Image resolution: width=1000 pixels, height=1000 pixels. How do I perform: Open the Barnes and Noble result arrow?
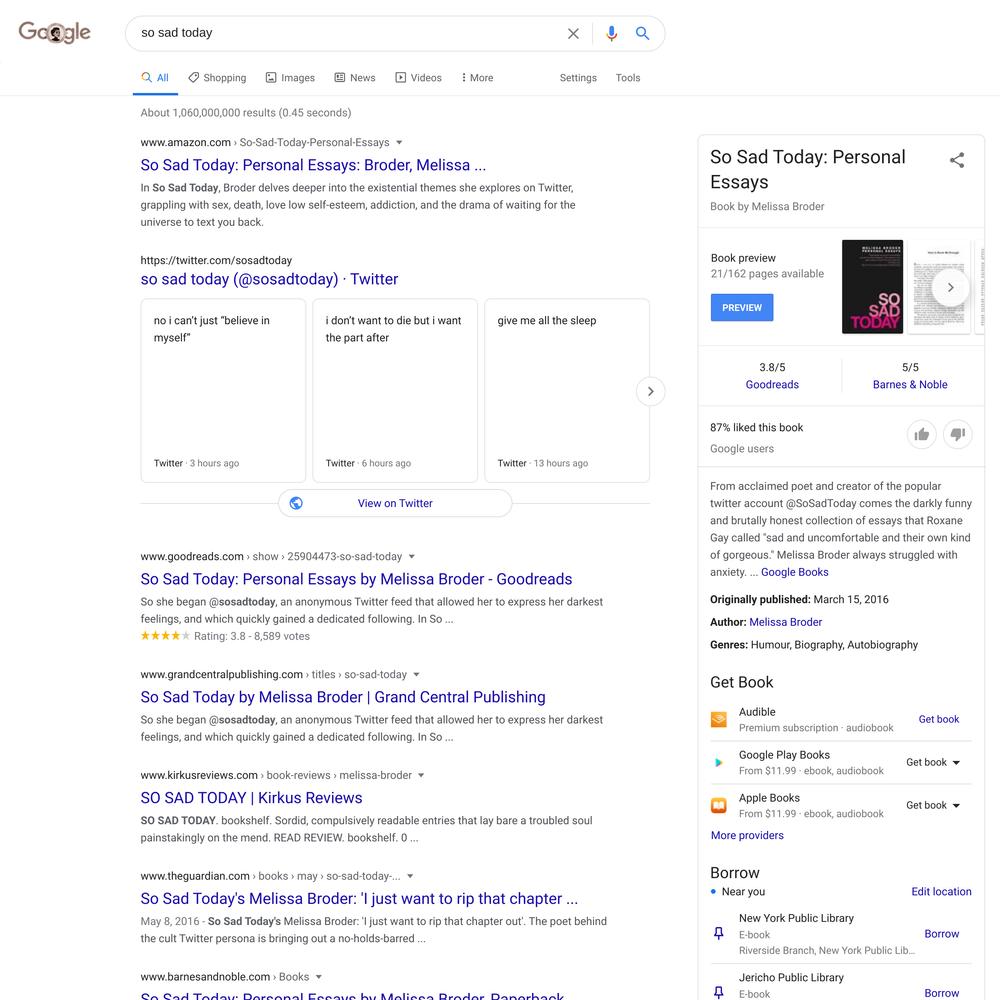(319, 976)
